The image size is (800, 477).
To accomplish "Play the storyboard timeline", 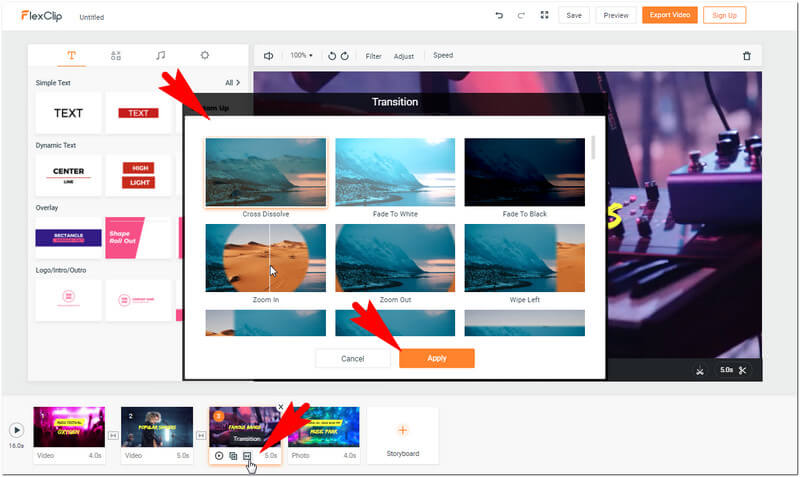I will click(16, 430).
